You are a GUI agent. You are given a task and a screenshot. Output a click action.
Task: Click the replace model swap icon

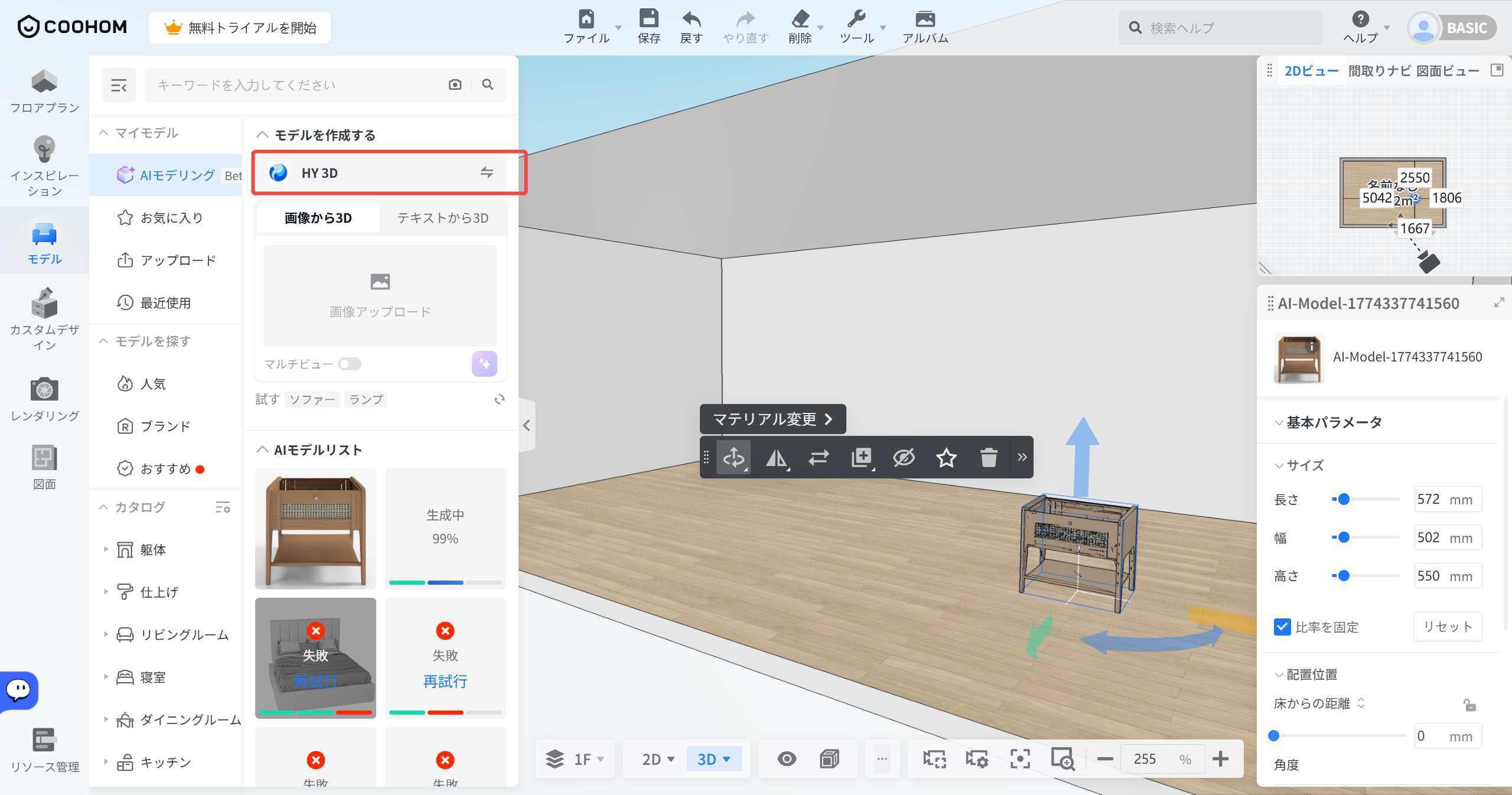[x=819, y=457]
